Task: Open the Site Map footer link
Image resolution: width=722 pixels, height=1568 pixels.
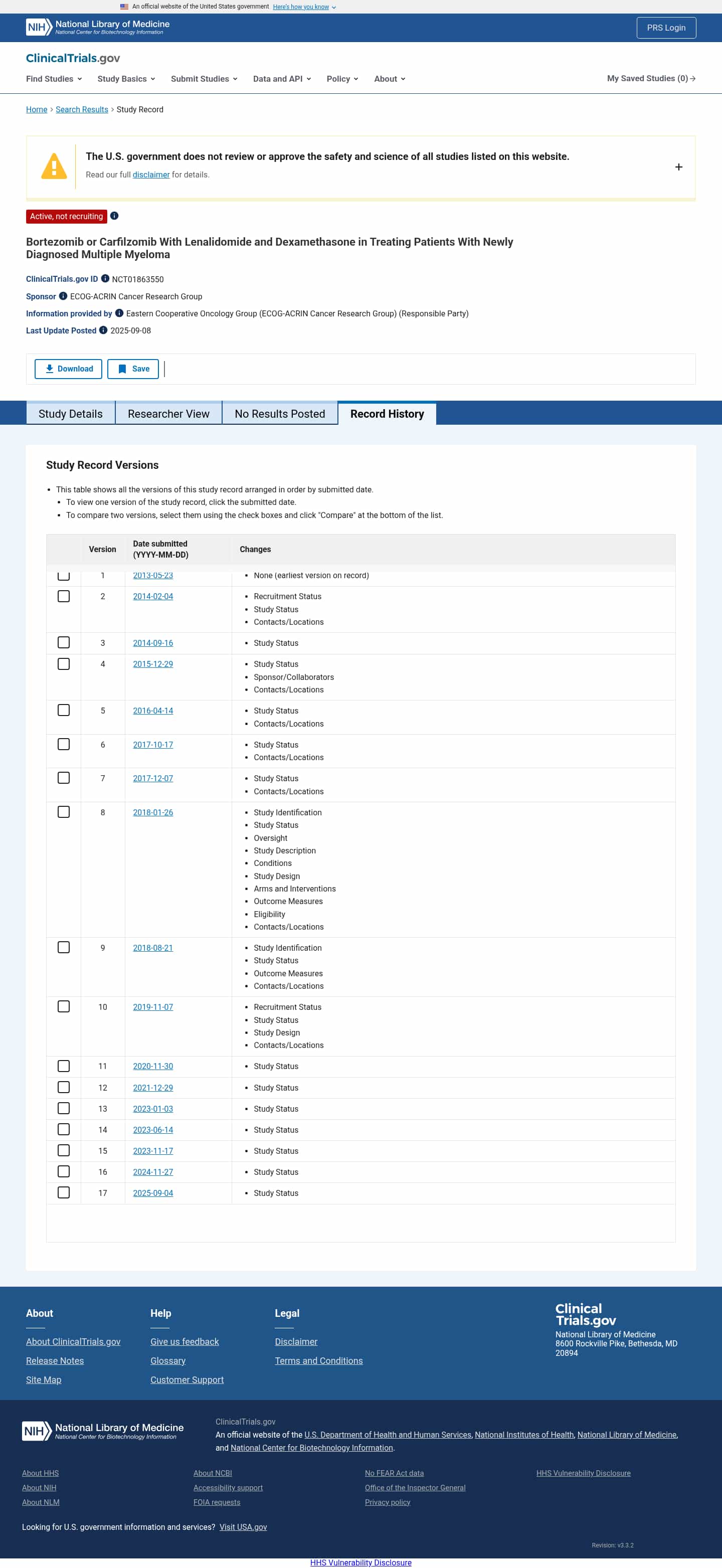Action: [x=43, y=1380]
